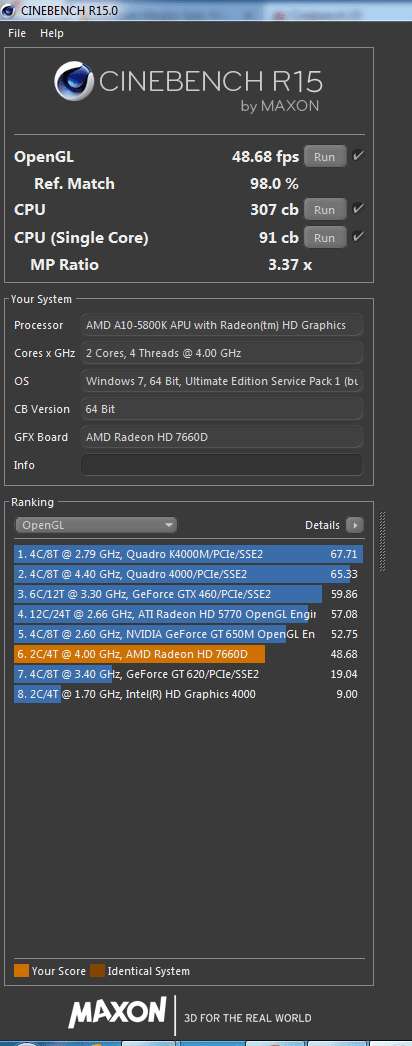Select ranking row GeForce GTX 460
The width and height of the screenshot is (412, 1046).
click(x=189, y=594)
